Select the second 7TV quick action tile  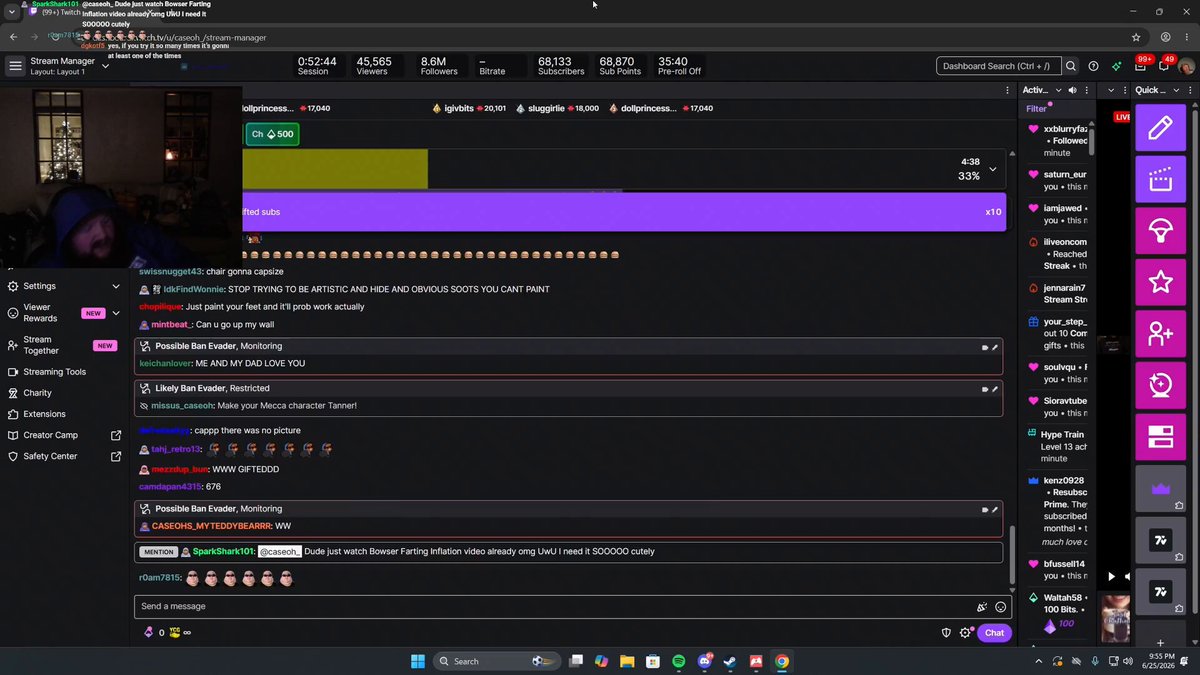coord(1160,593)
